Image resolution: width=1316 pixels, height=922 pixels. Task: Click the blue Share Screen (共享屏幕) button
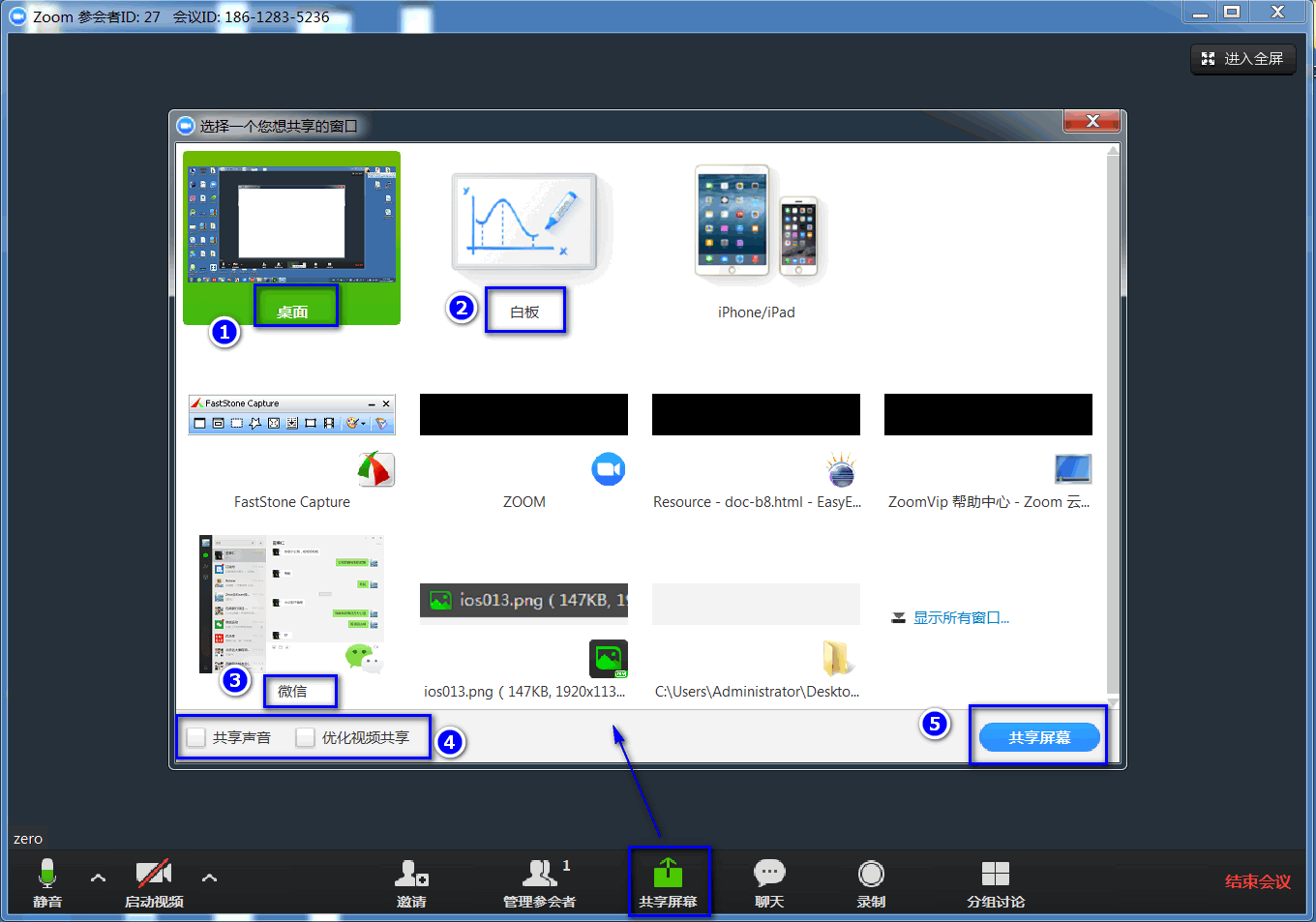click(1039, 737)
